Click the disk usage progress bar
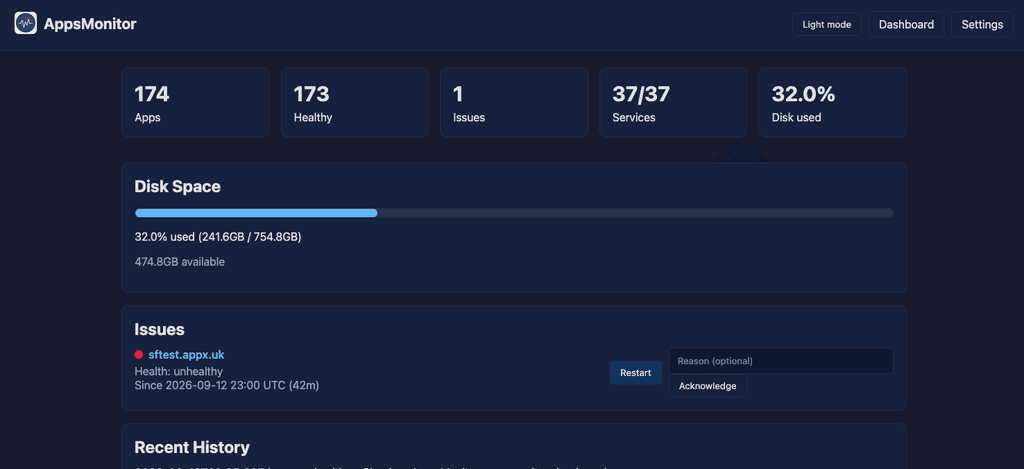Image resolution: width=1024 pixels, height=469 pixels. [514, 213]
